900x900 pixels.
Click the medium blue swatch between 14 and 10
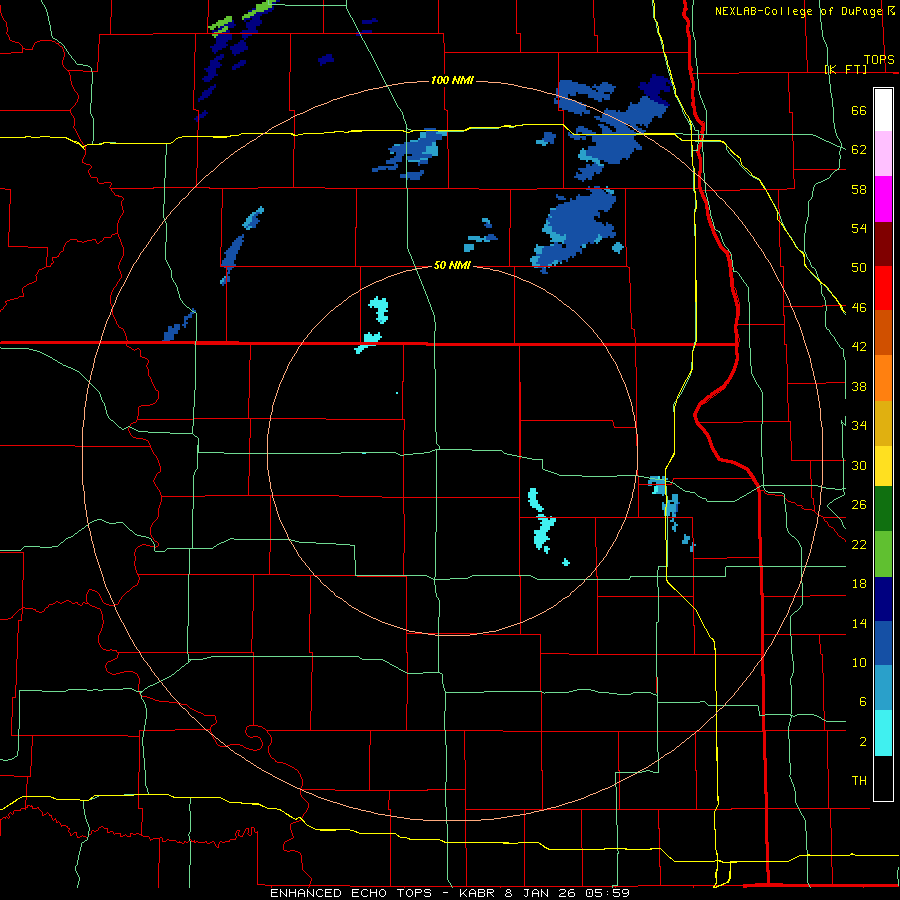[x=883, y=643]
